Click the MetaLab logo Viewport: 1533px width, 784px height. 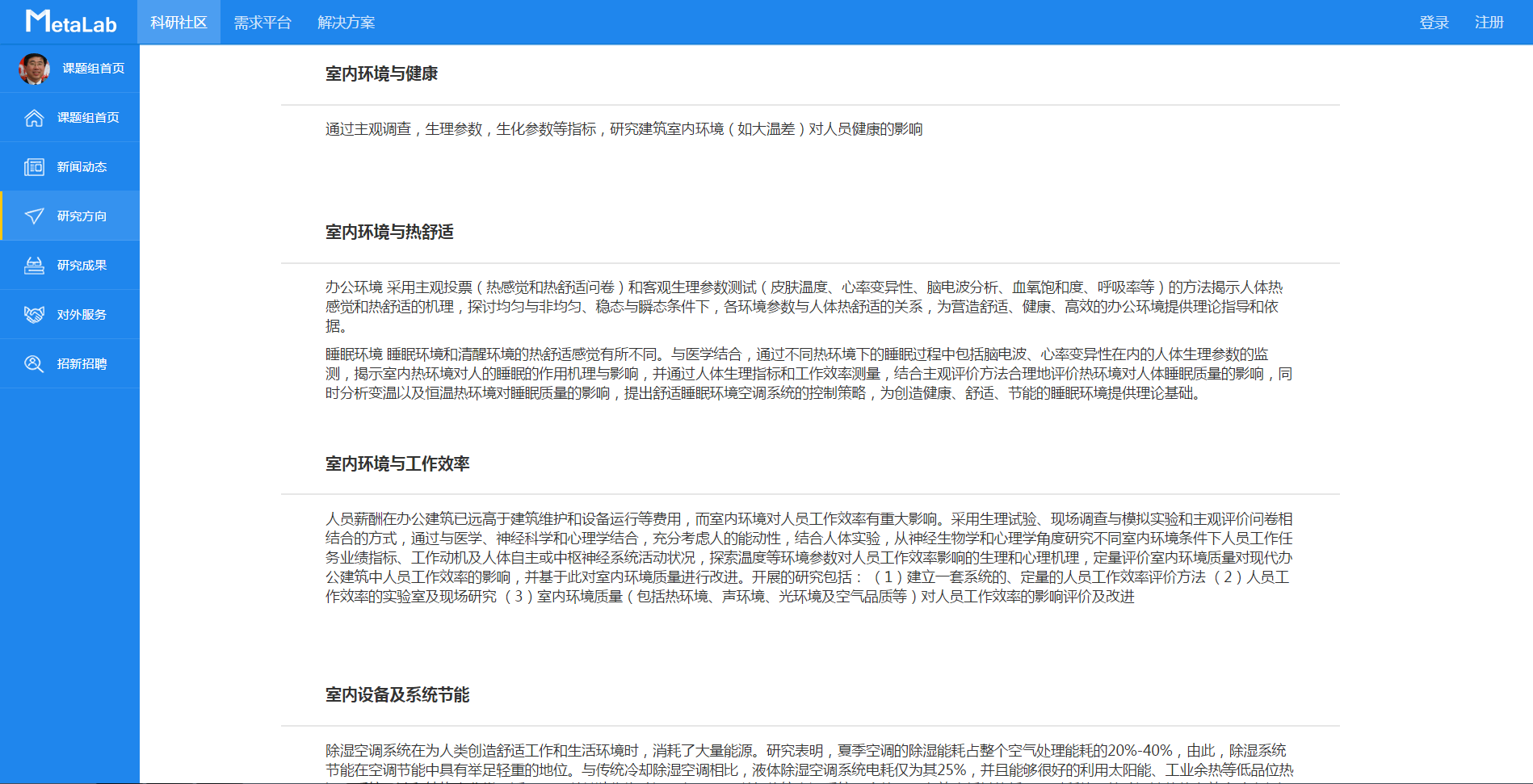click(x=71, y=22)
